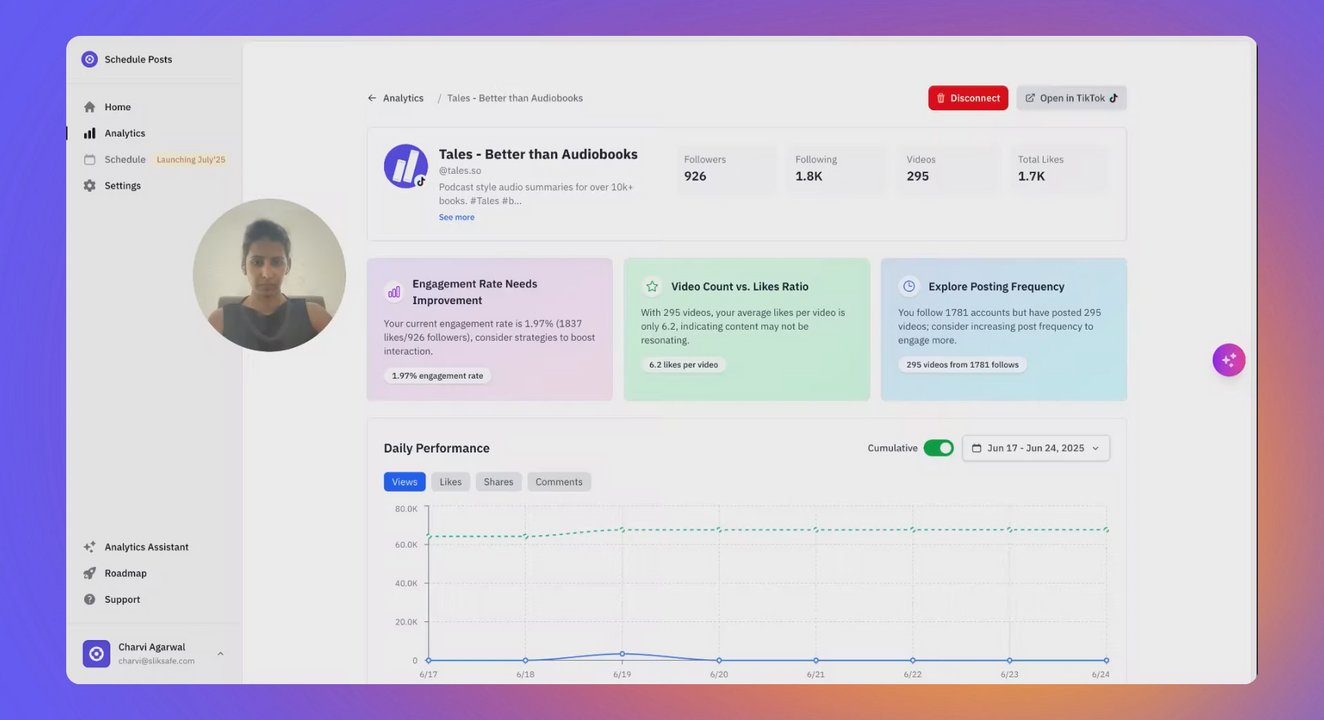The image size is (1324, 720).
Task: Click the Open in TikTok button
Action: [x=1072, y=98]
